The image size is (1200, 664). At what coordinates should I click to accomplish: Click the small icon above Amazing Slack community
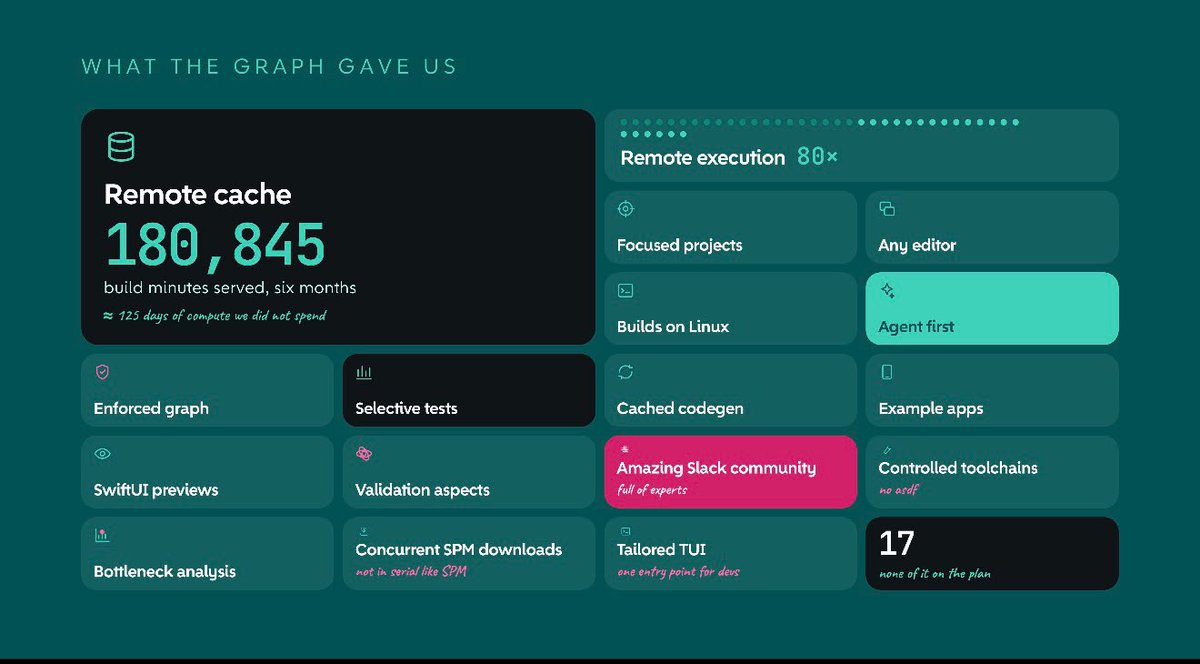pos(623,451)
